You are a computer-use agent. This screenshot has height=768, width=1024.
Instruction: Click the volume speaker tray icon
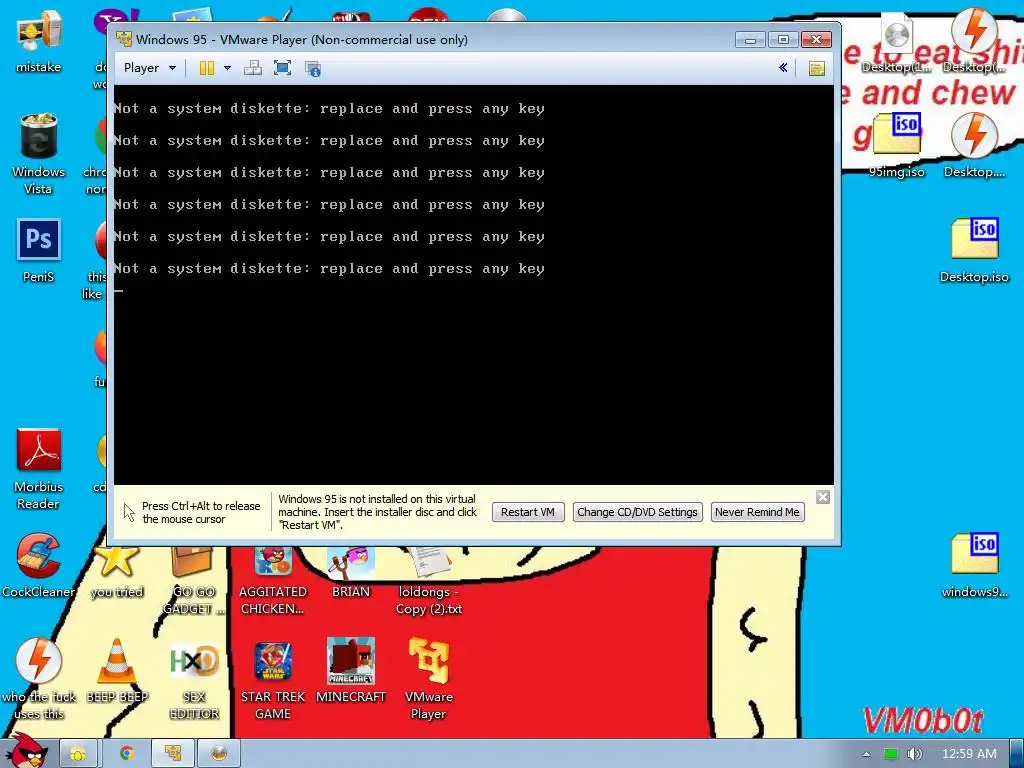(x=914, y=754)
